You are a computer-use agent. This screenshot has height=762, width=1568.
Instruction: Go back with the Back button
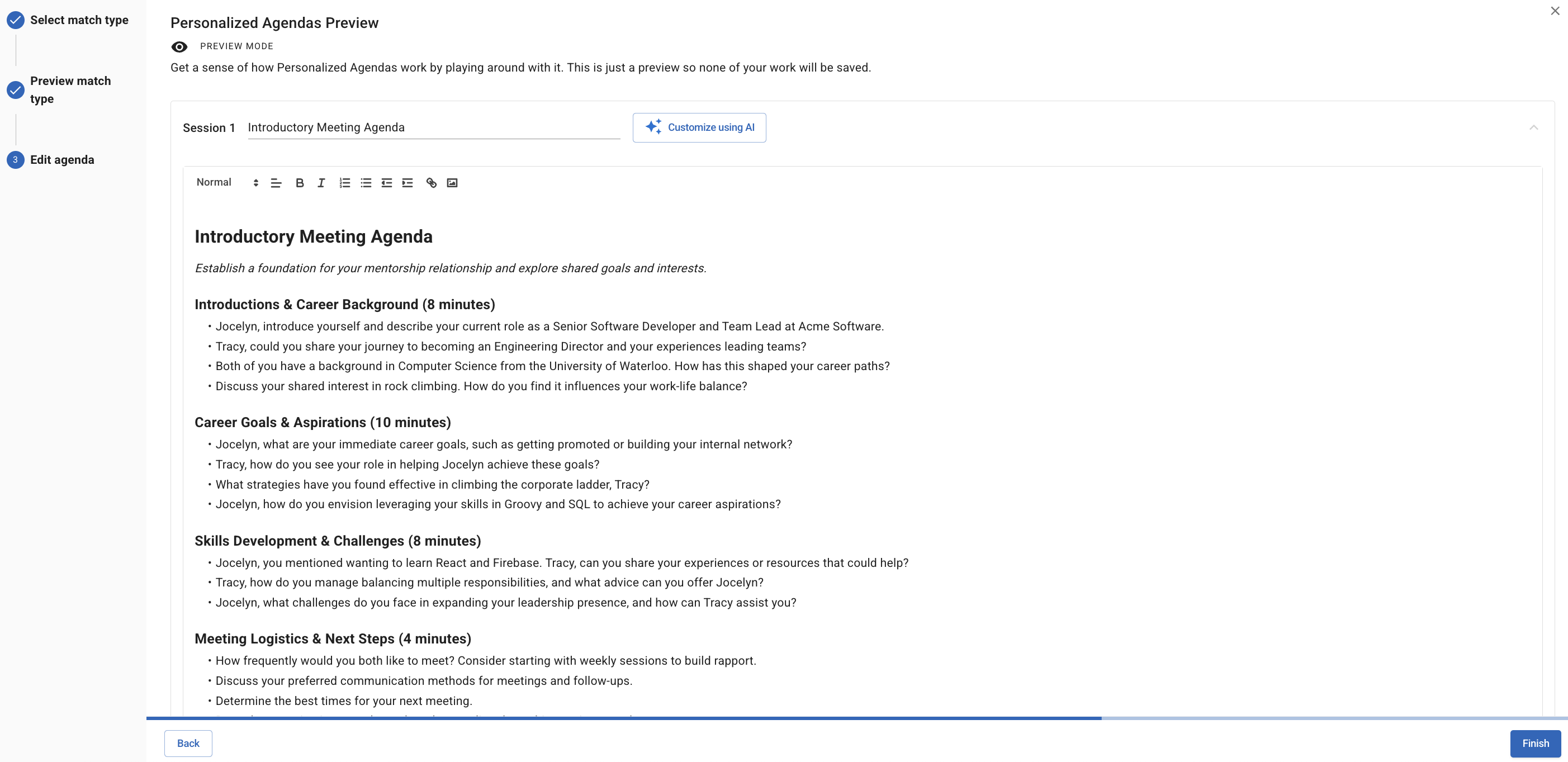pyautogui.click(x=188, y=743)
